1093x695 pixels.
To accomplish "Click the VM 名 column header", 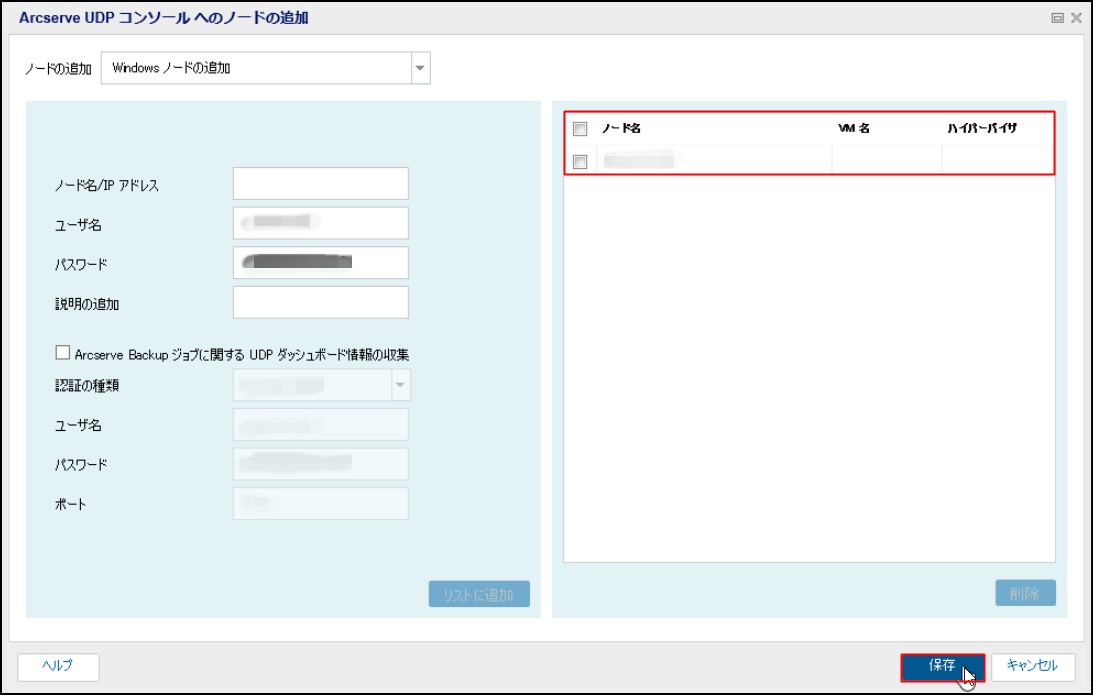I will (854, 128).
